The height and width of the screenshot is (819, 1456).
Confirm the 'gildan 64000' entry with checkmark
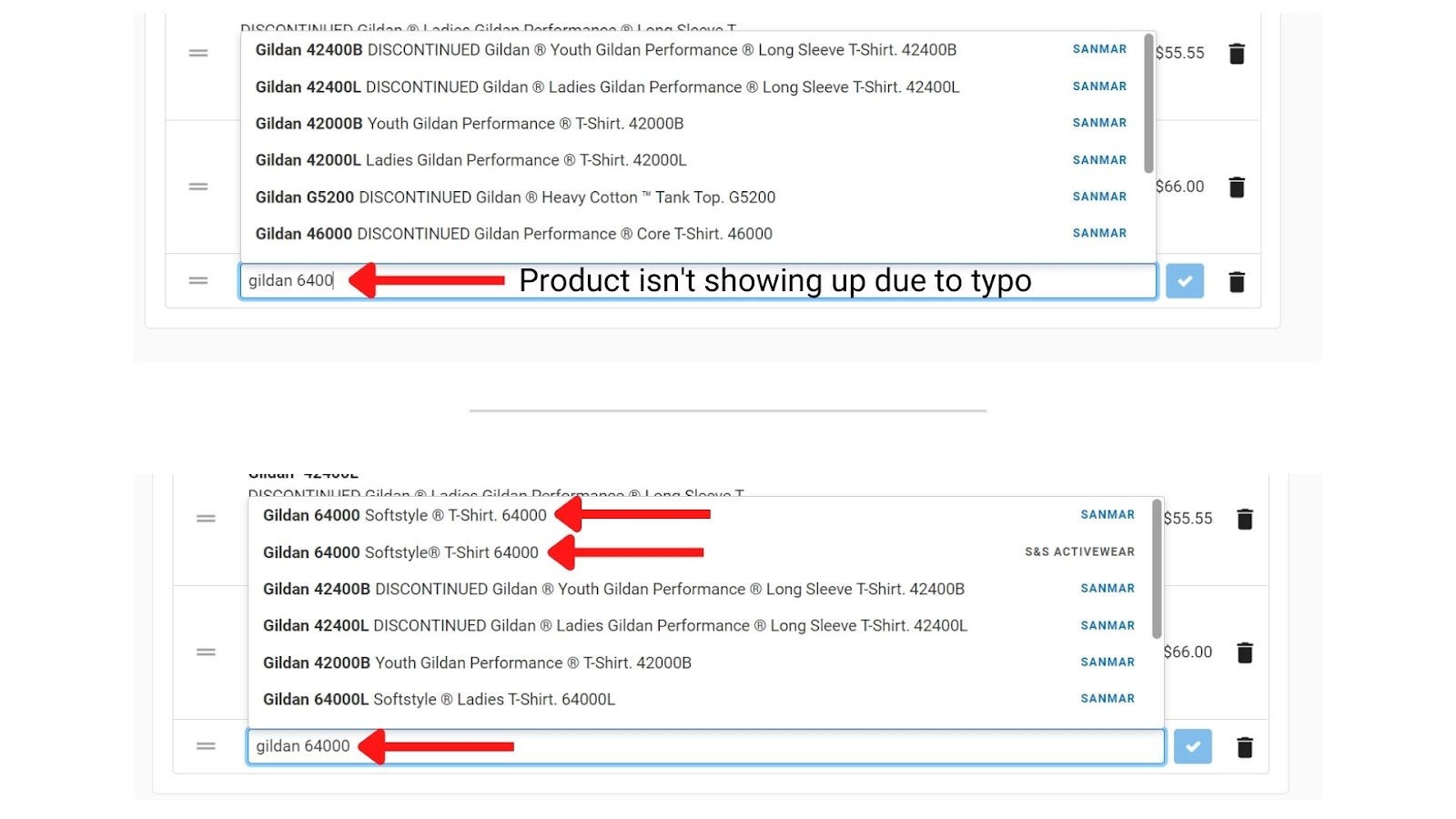1193,746
